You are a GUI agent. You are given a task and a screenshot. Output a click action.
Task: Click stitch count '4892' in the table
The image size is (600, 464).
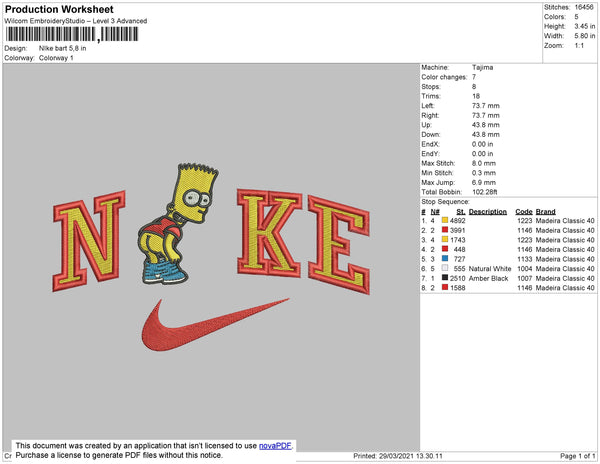[x=458, y=221]
